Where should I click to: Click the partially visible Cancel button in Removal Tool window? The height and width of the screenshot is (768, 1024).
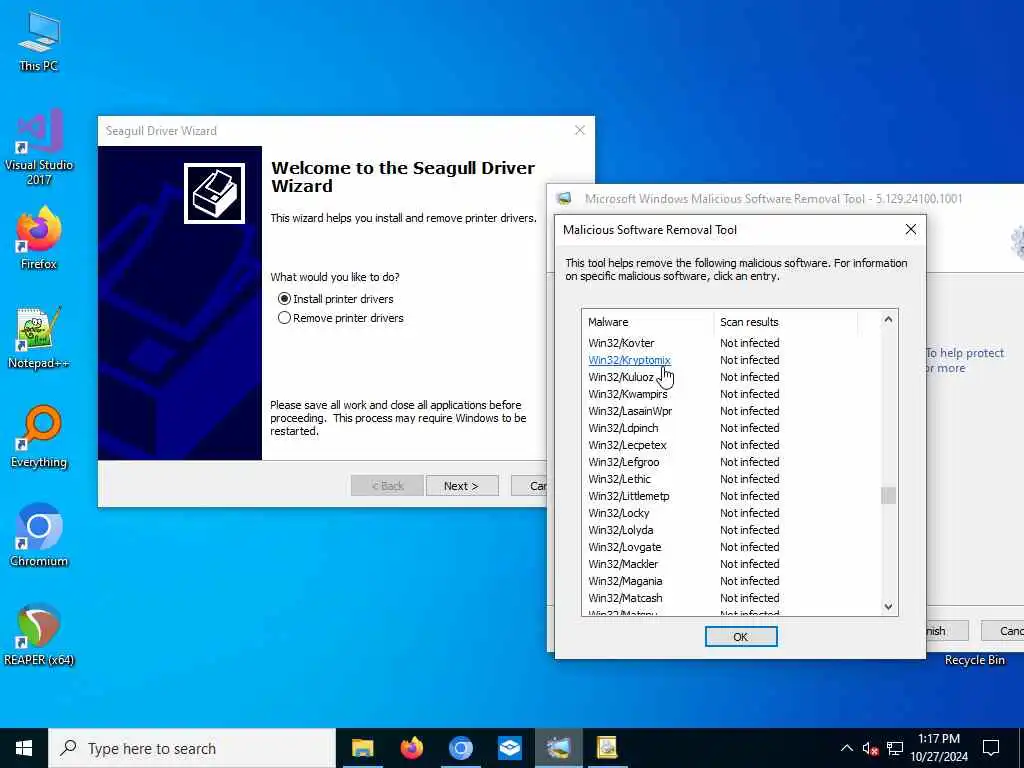1002,631
